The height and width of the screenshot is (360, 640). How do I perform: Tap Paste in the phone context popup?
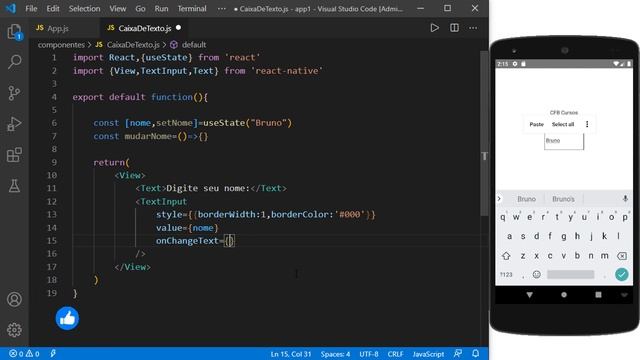(536, 124)
